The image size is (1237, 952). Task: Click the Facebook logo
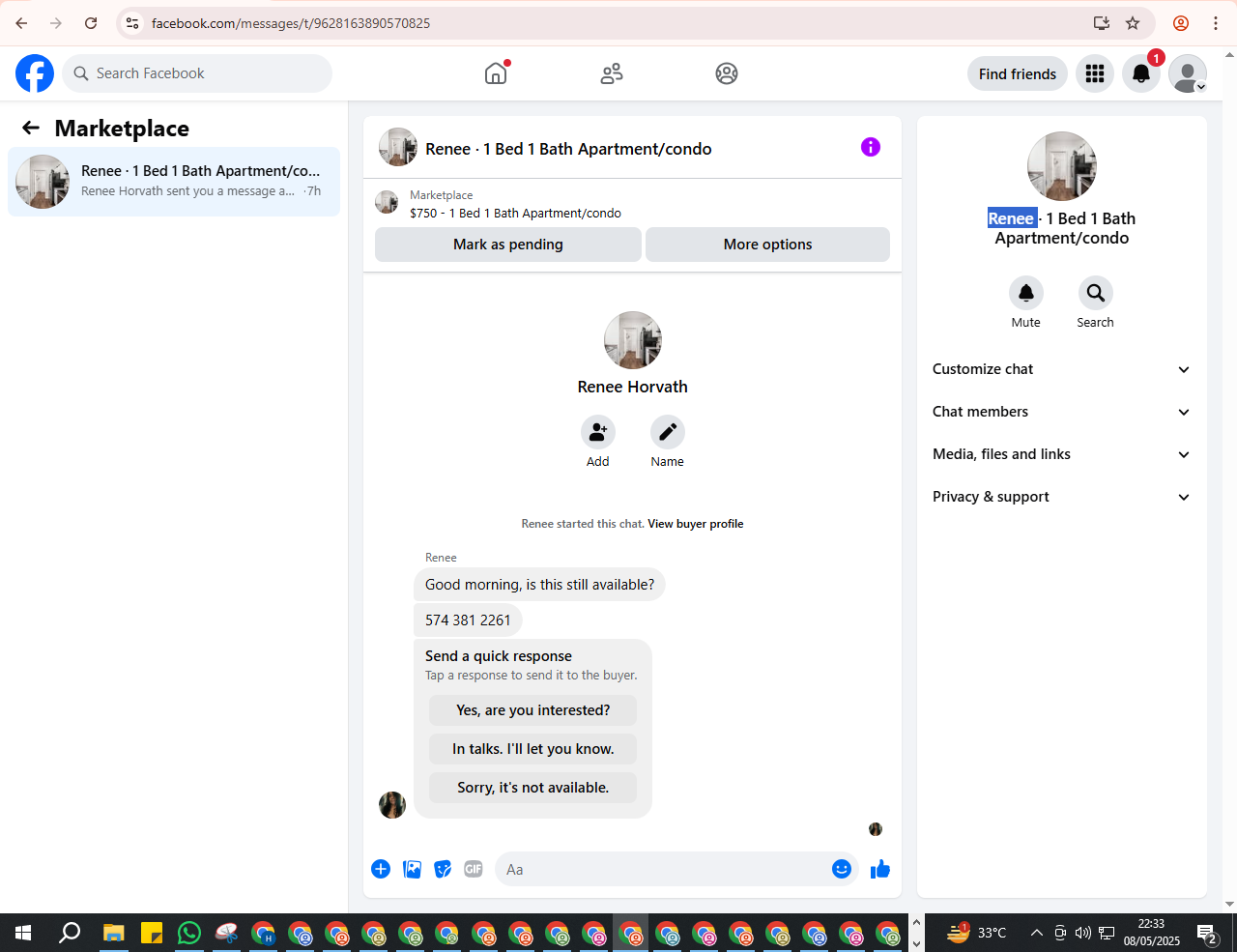(35, 73)
